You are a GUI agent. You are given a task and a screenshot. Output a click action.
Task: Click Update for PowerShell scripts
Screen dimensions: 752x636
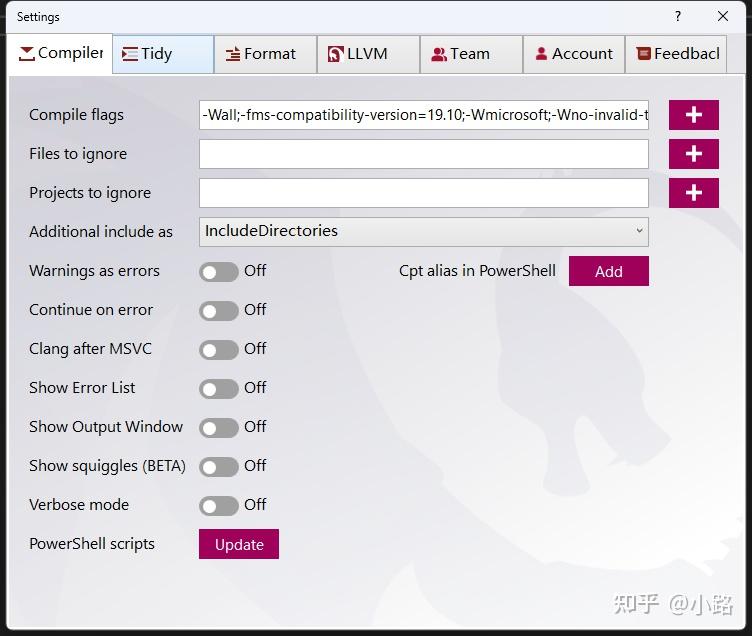pos(239,544)
